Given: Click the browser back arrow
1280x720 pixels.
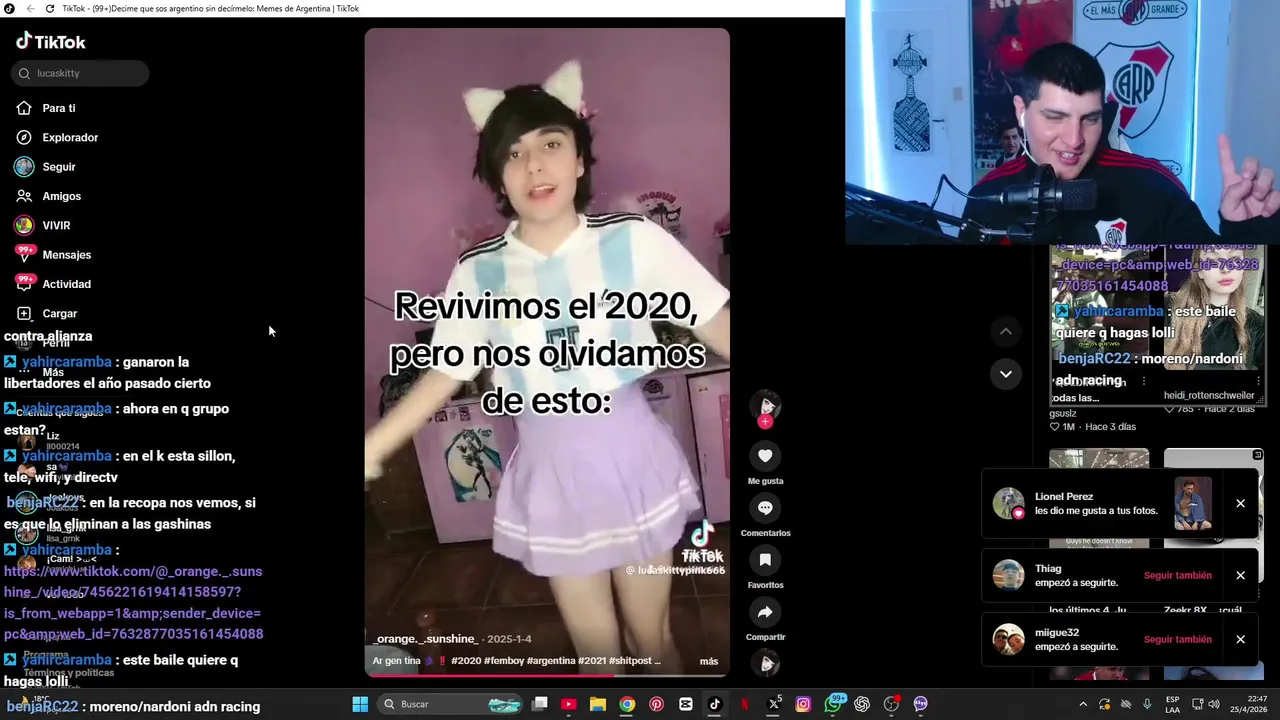Looking at the screenshot, I should (x=30, y=8).
